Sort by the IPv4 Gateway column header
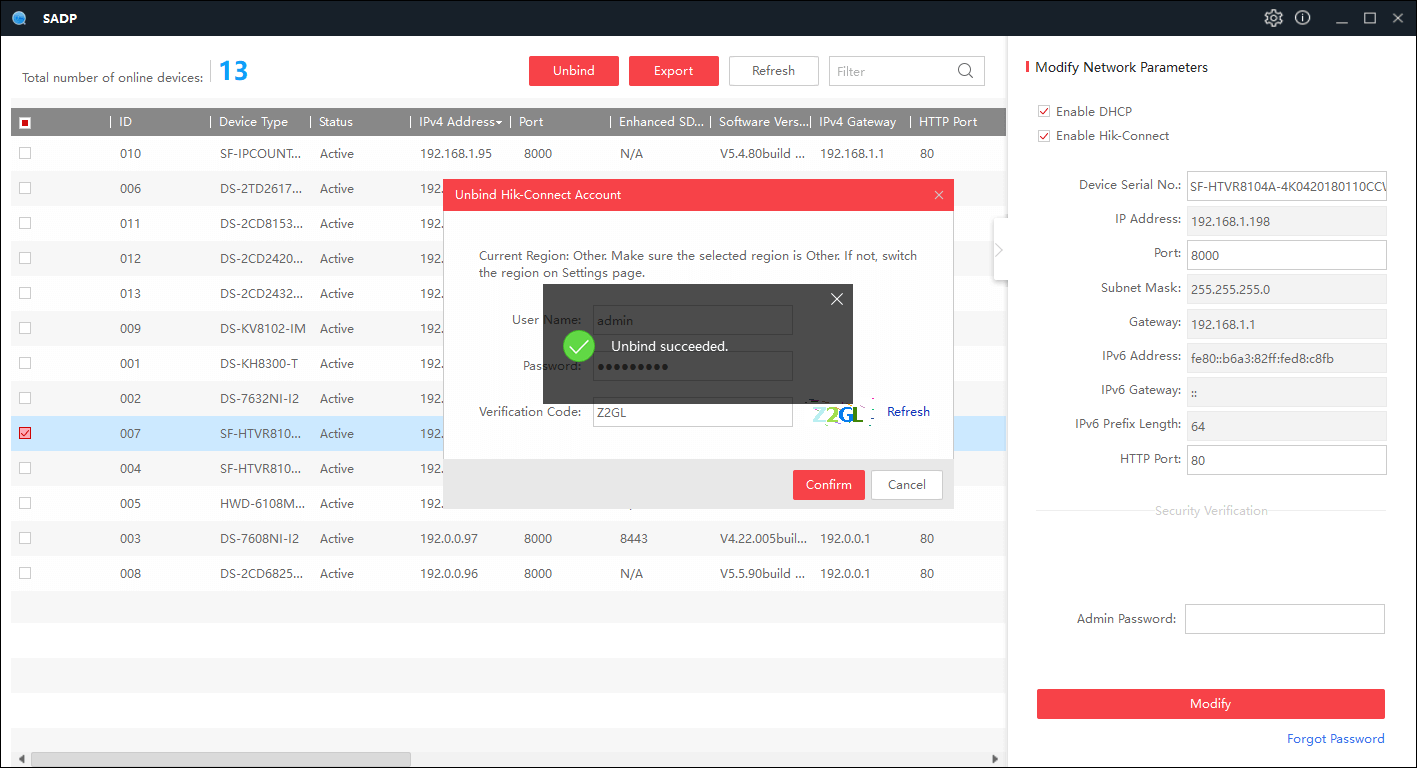 [860, 122]
